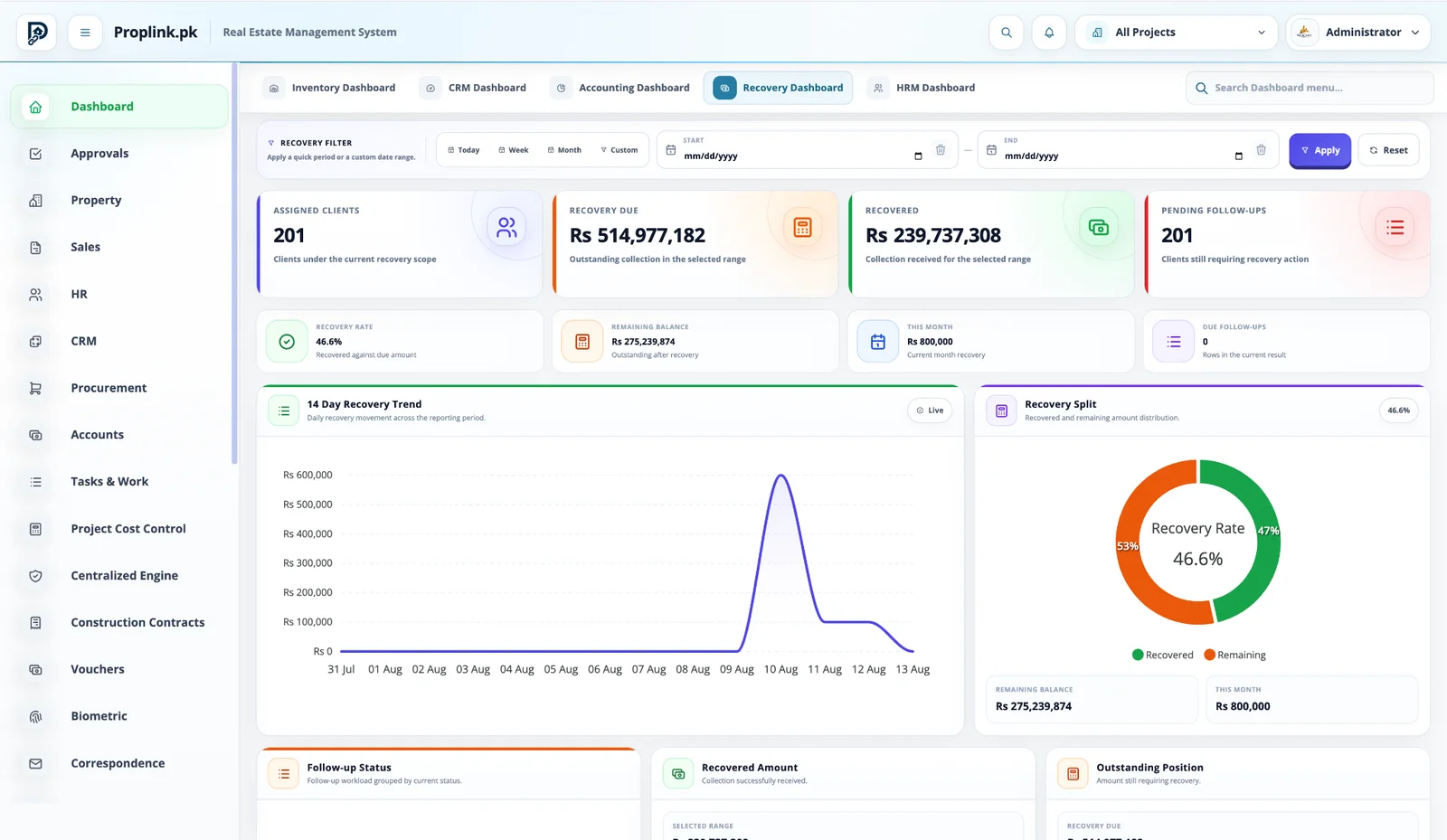
Task: Click the Apply filter button
Action: [1320, 150]
